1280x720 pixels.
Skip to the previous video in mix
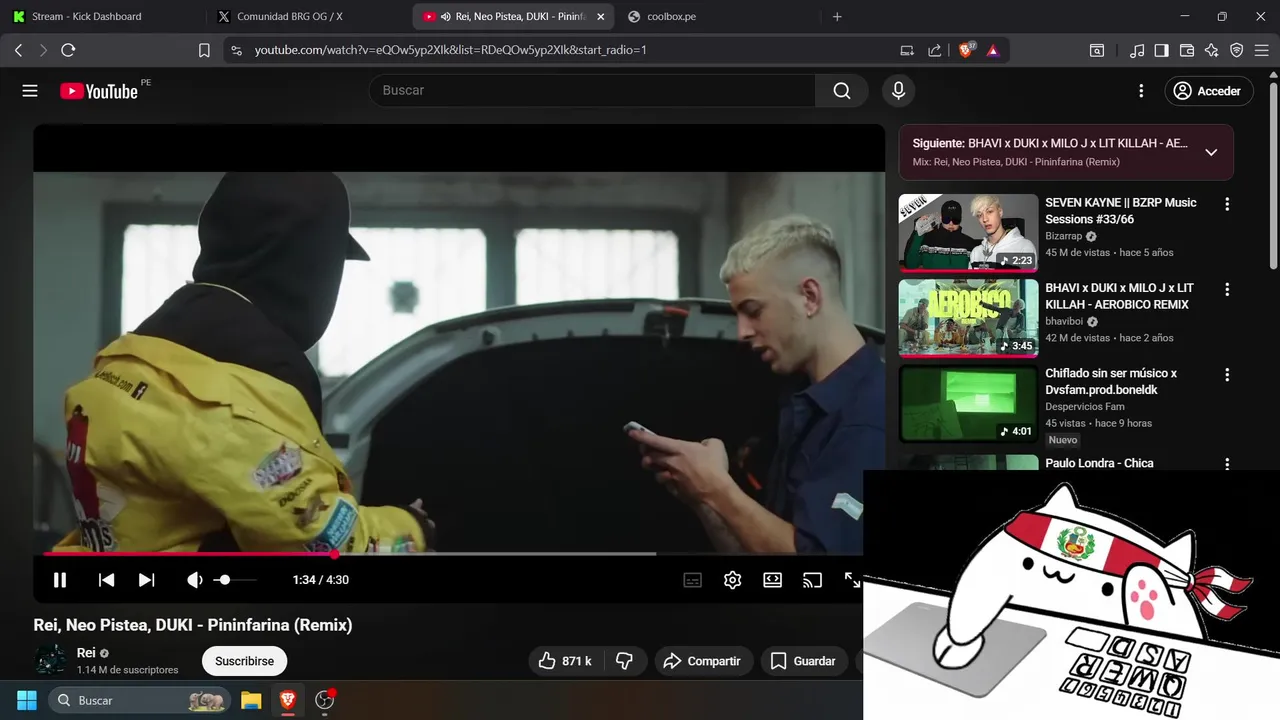[106, 580]
